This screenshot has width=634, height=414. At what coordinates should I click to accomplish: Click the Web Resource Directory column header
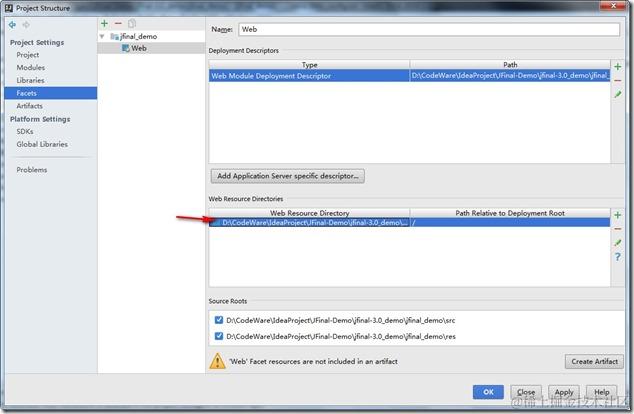[309, 213]
